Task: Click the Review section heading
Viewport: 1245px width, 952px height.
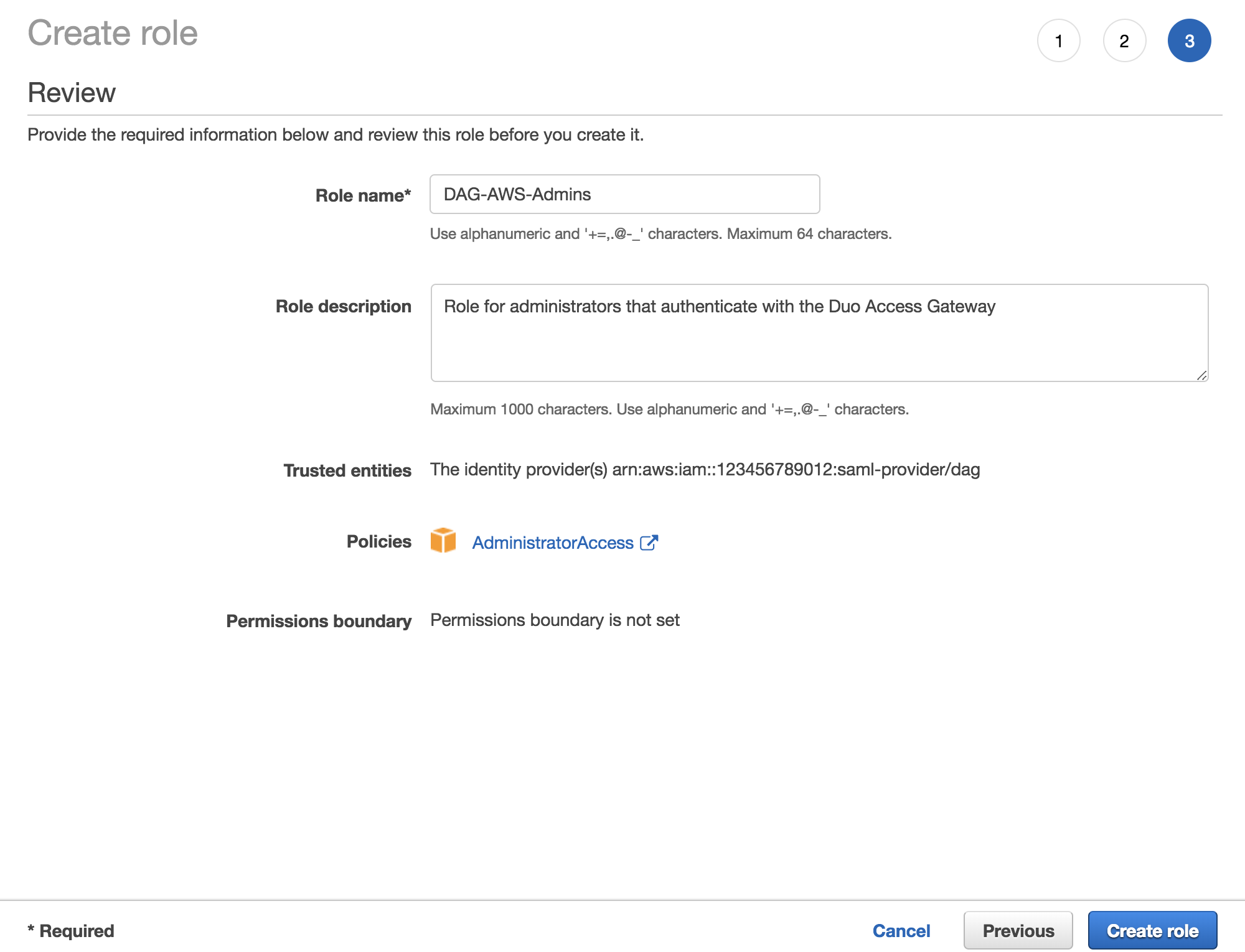Action: tap(72, 92)
